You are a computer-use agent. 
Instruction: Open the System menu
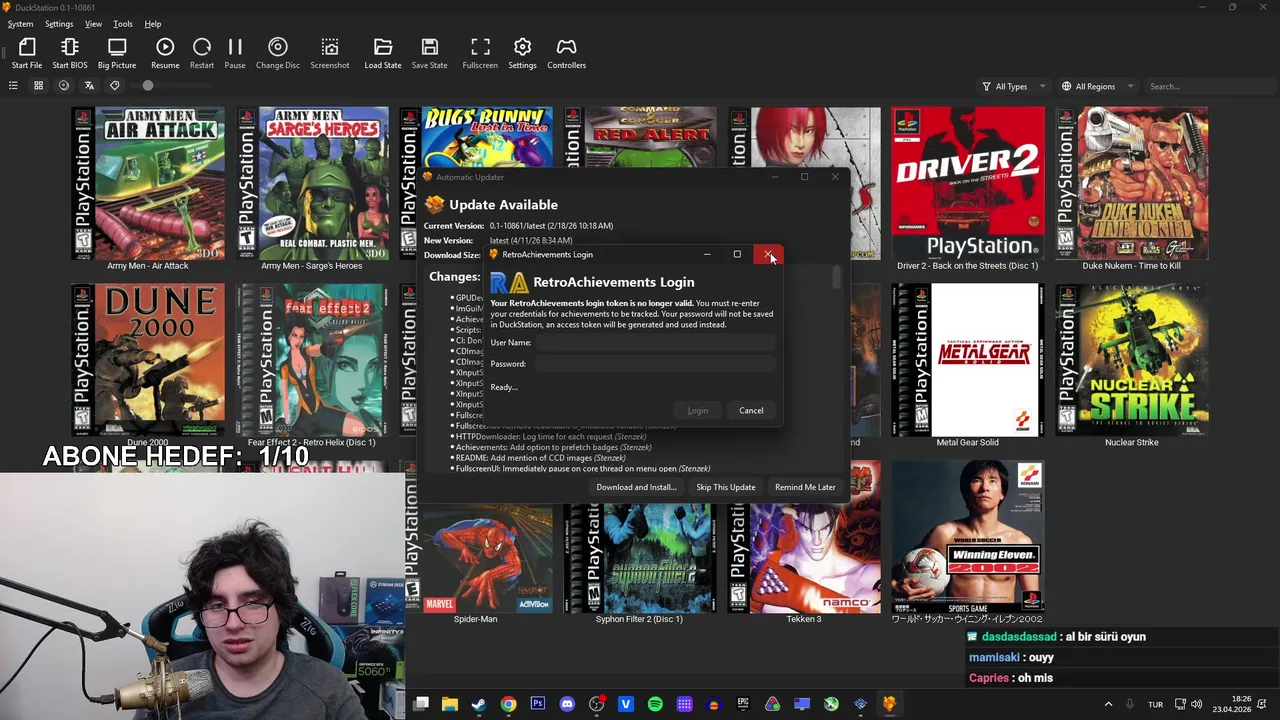click(20, 24)
